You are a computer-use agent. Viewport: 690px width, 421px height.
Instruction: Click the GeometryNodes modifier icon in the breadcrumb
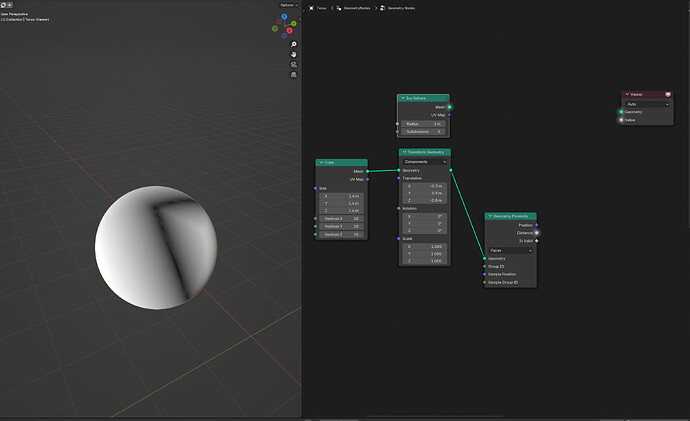(338, 8)
